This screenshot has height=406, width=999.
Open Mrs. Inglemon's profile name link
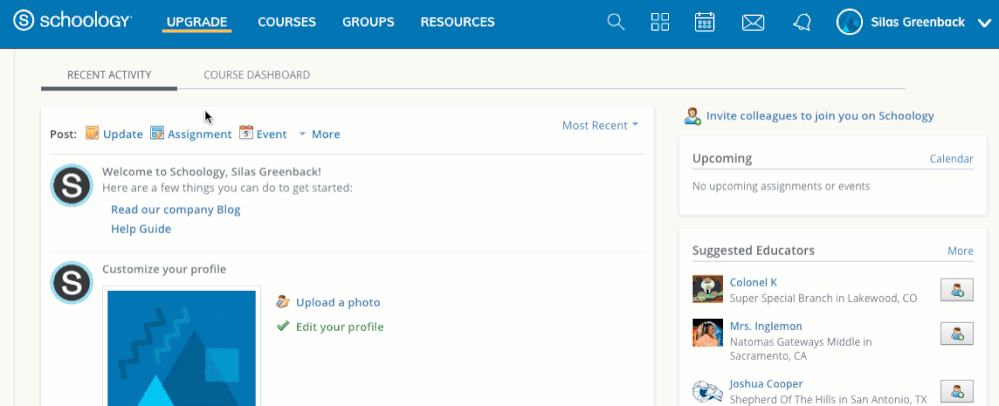pyautogui.click(x=766, y=326)
